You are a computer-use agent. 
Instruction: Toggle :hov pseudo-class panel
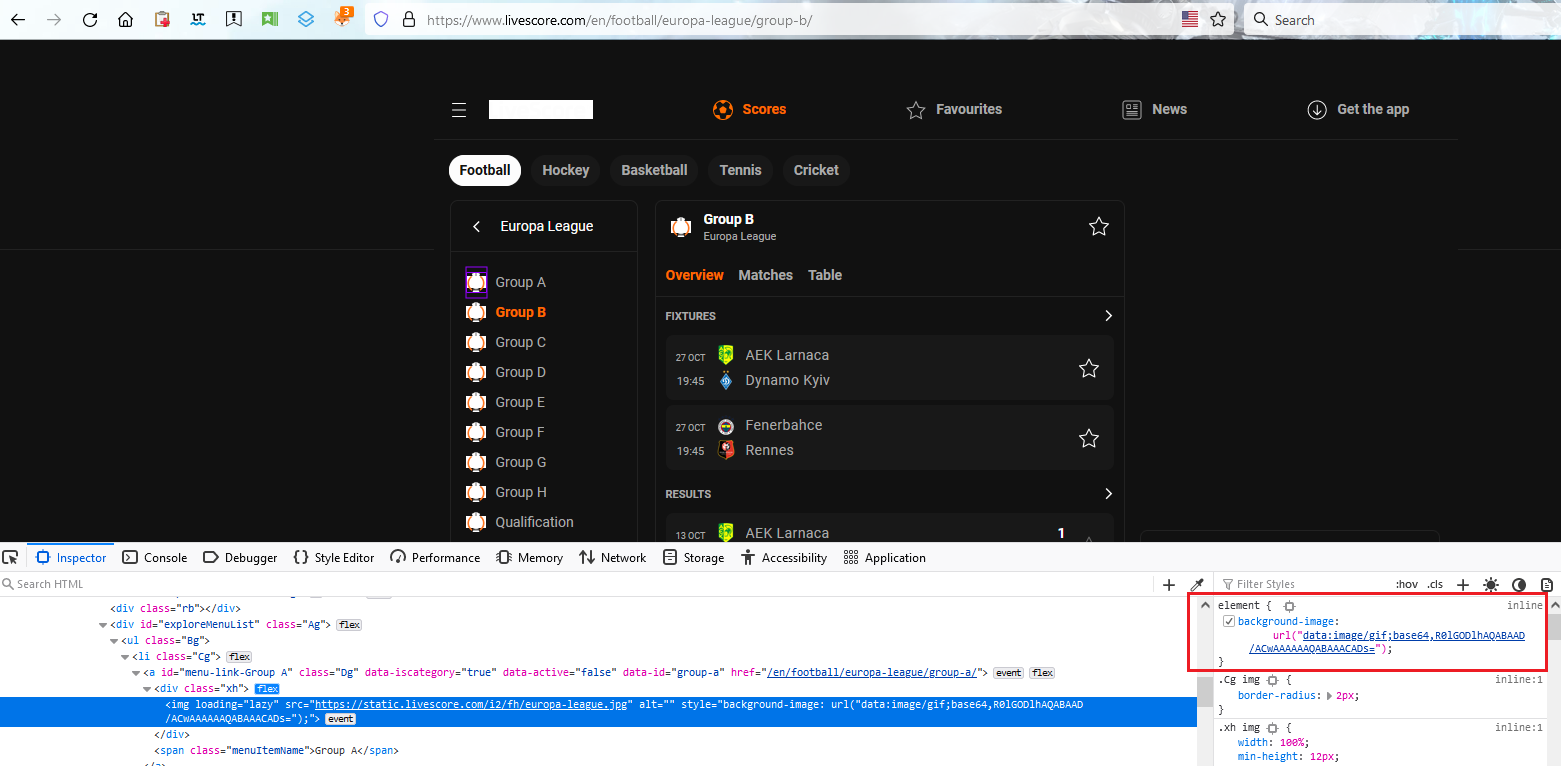pyautogui.click(x=1407, y=584)
